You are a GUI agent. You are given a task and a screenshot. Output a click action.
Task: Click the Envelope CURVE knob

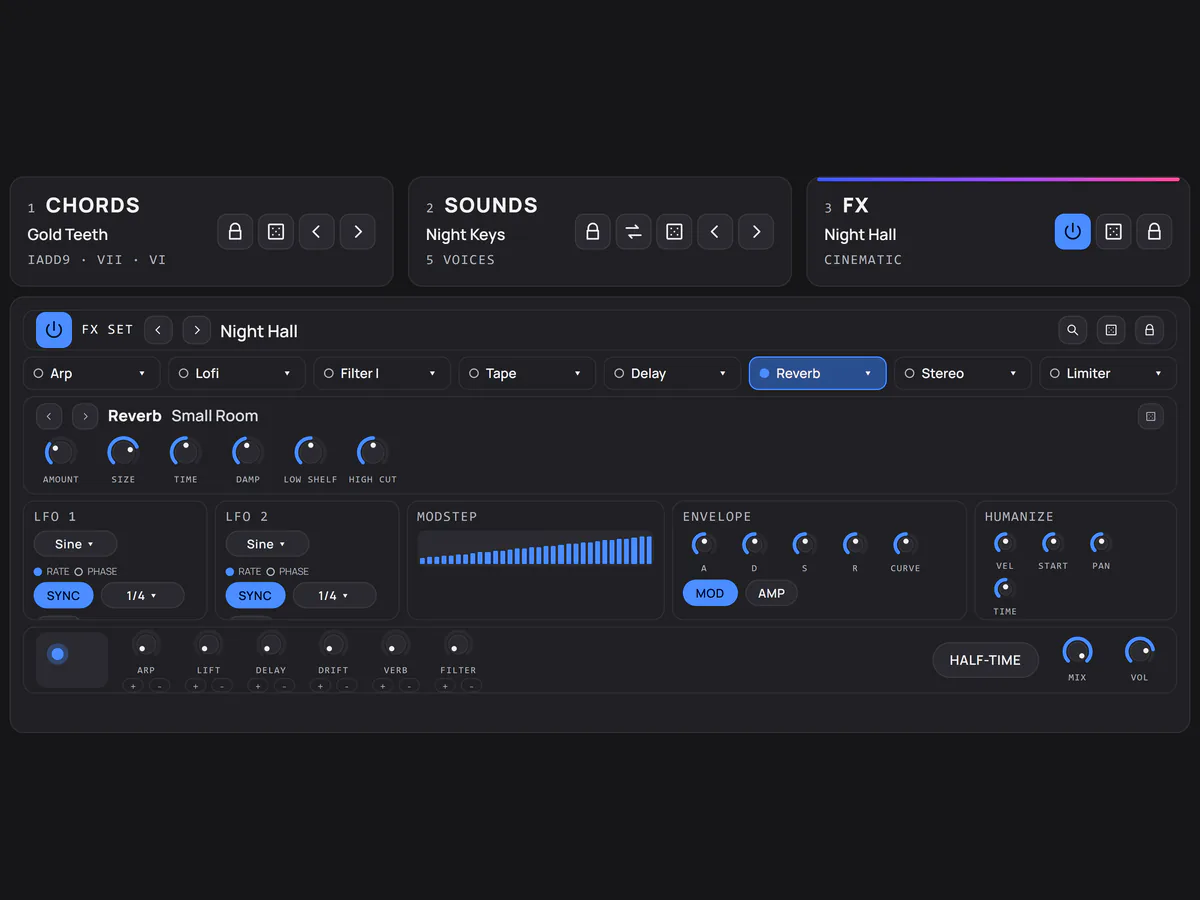(905, 544)
